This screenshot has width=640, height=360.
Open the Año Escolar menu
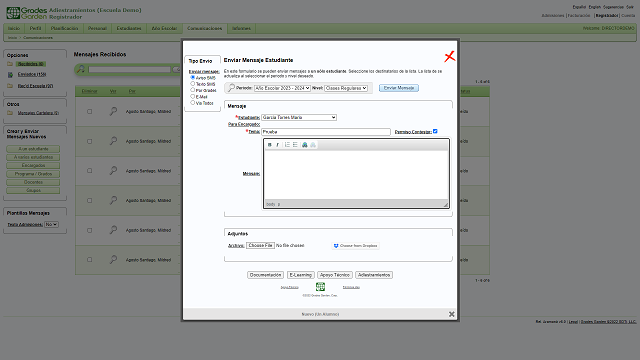[x=164, y=28]
